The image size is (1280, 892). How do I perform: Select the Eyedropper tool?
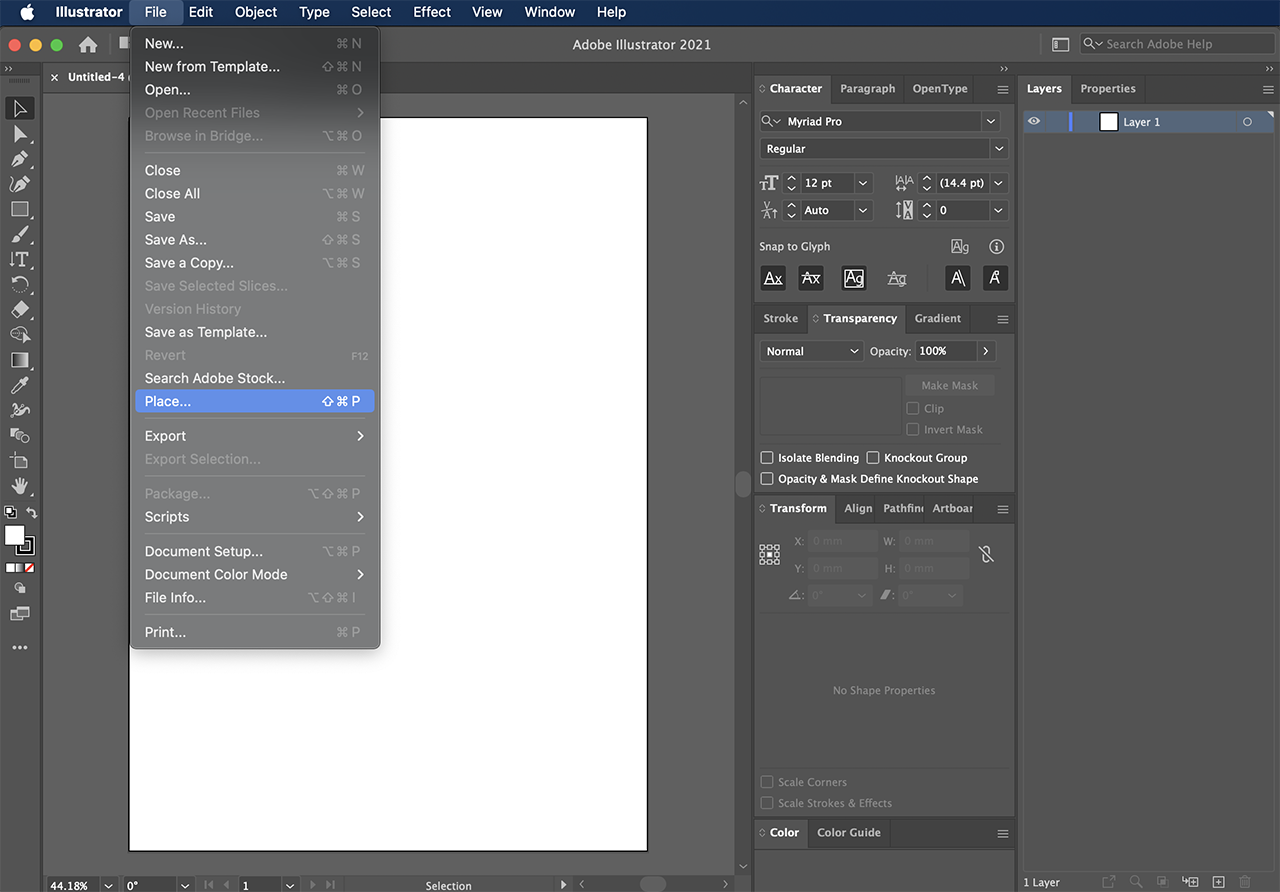coord(20,385)
